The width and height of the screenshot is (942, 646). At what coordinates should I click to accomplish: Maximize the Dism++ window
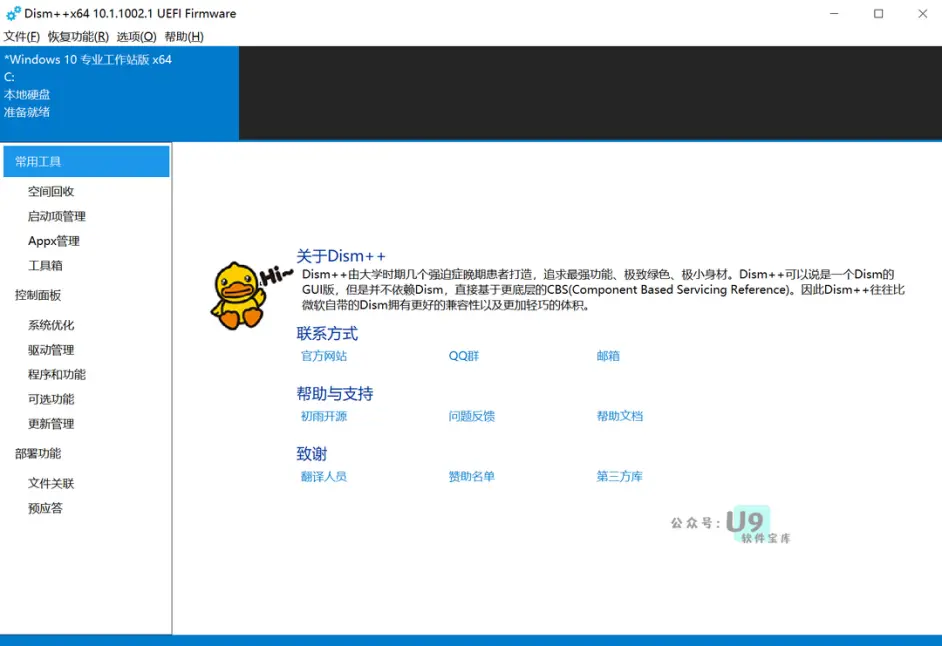[878, 13]
